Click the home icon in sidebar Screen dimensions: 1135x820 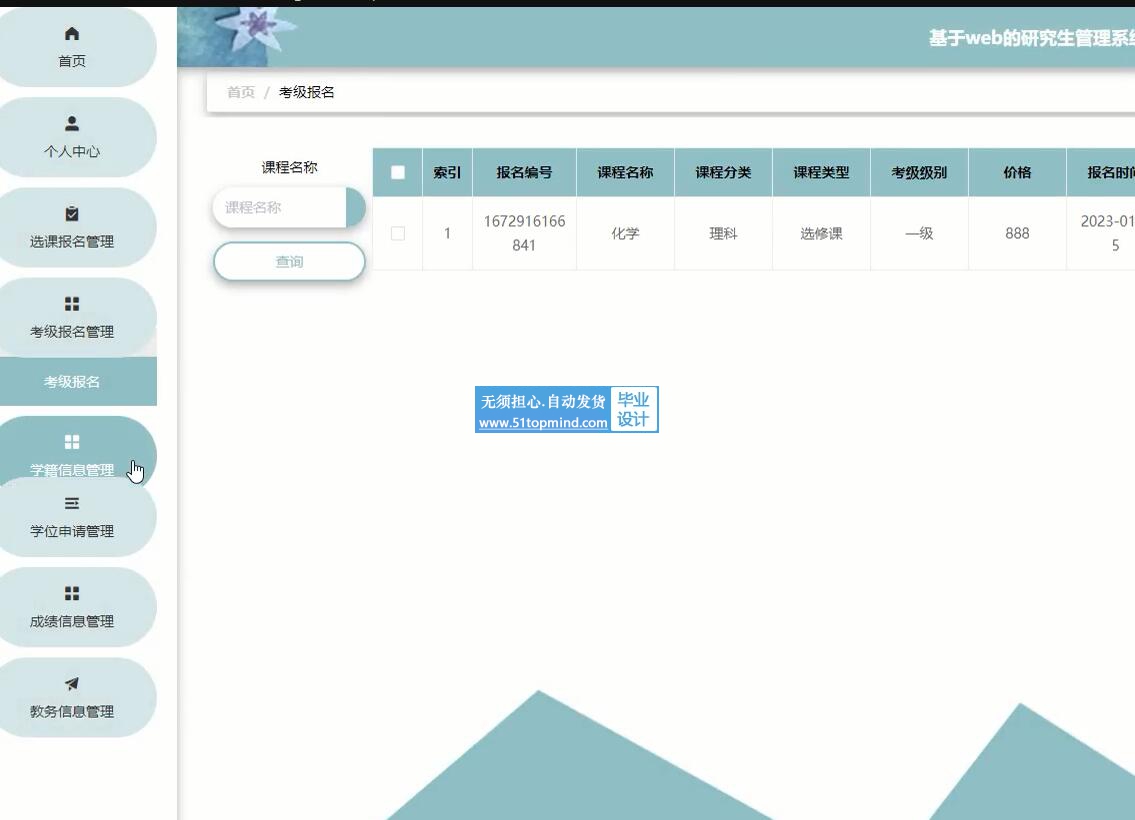pos(72,34)
